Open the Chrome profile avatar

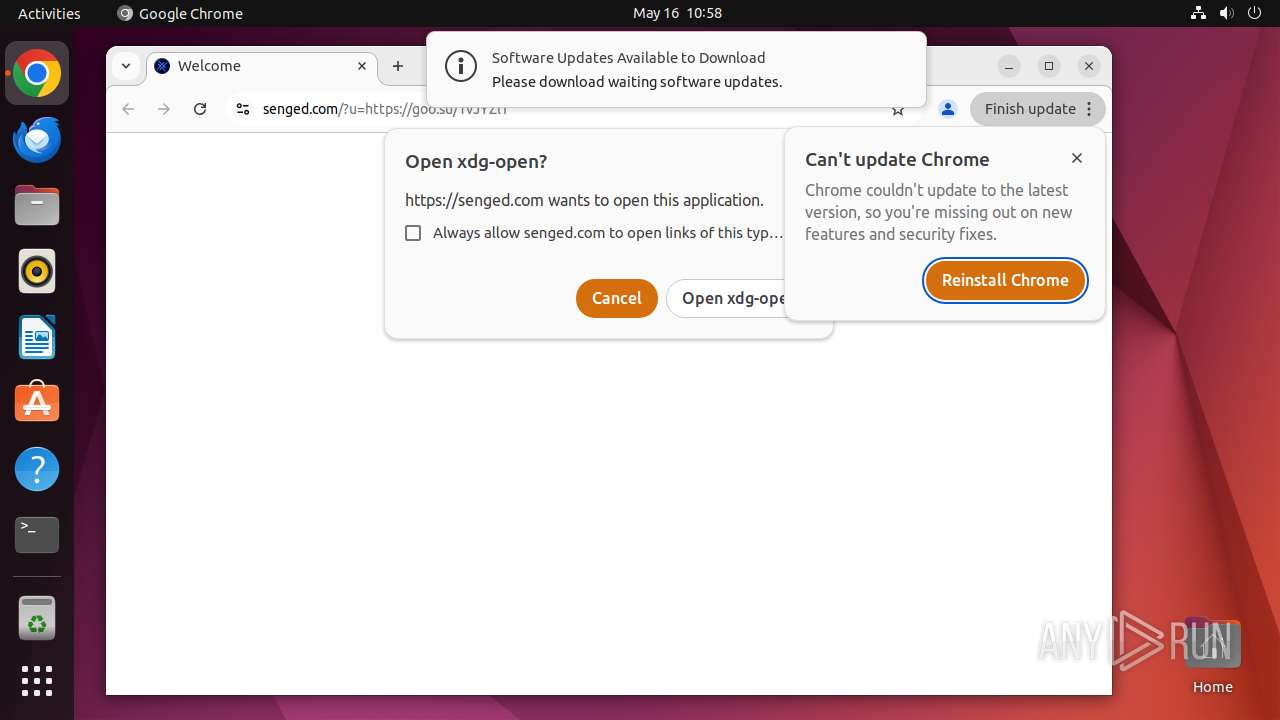948,109
